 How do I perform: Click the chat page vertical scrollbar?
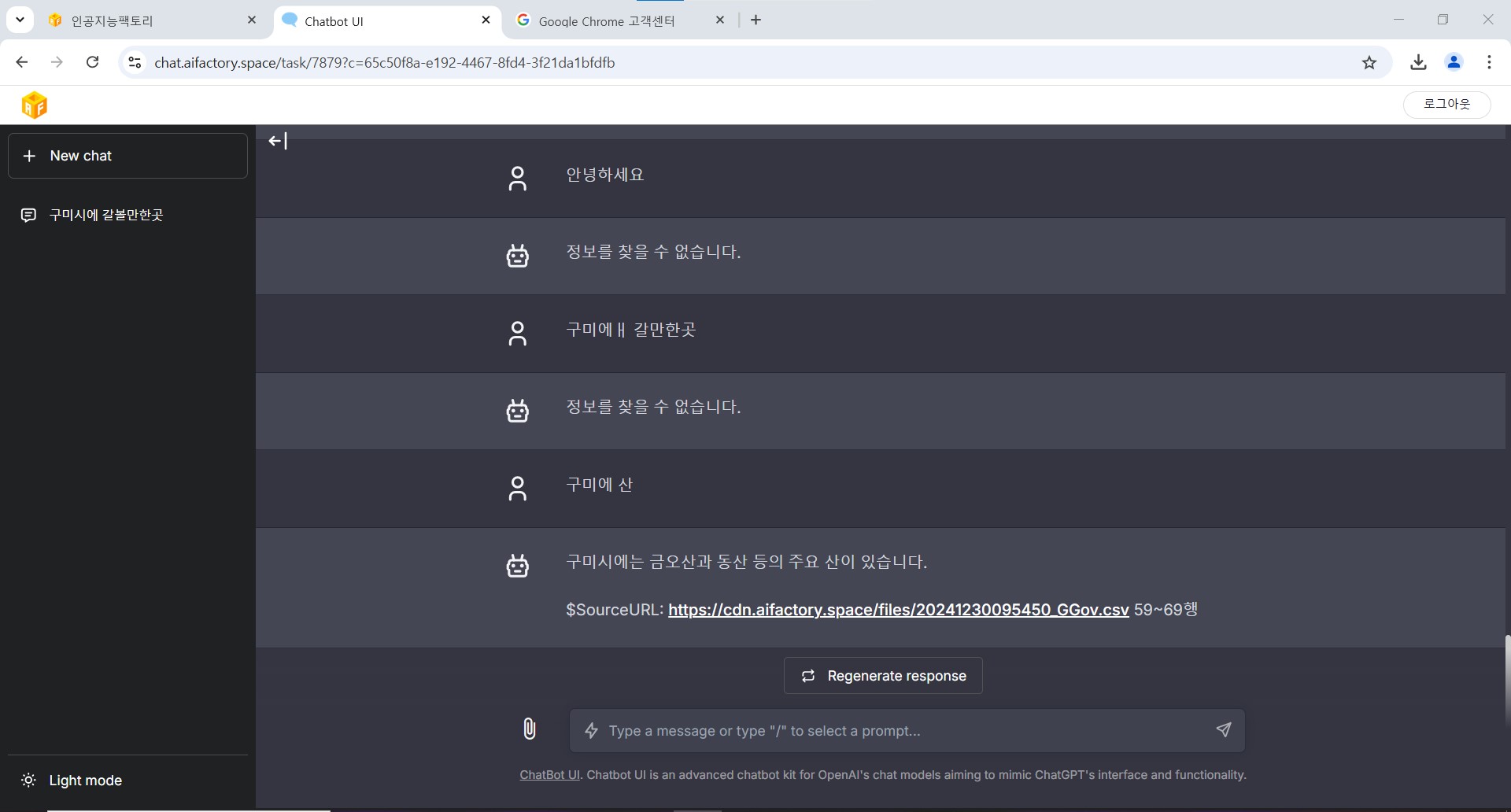pos(1507,677)
